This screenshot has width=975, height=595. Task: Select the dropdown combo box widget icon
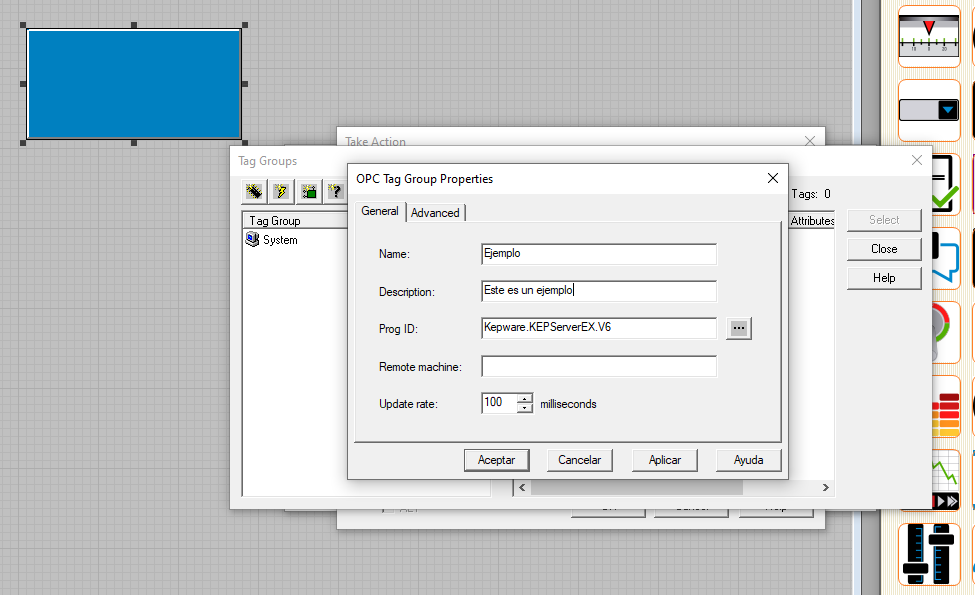[x=928, y=110]
